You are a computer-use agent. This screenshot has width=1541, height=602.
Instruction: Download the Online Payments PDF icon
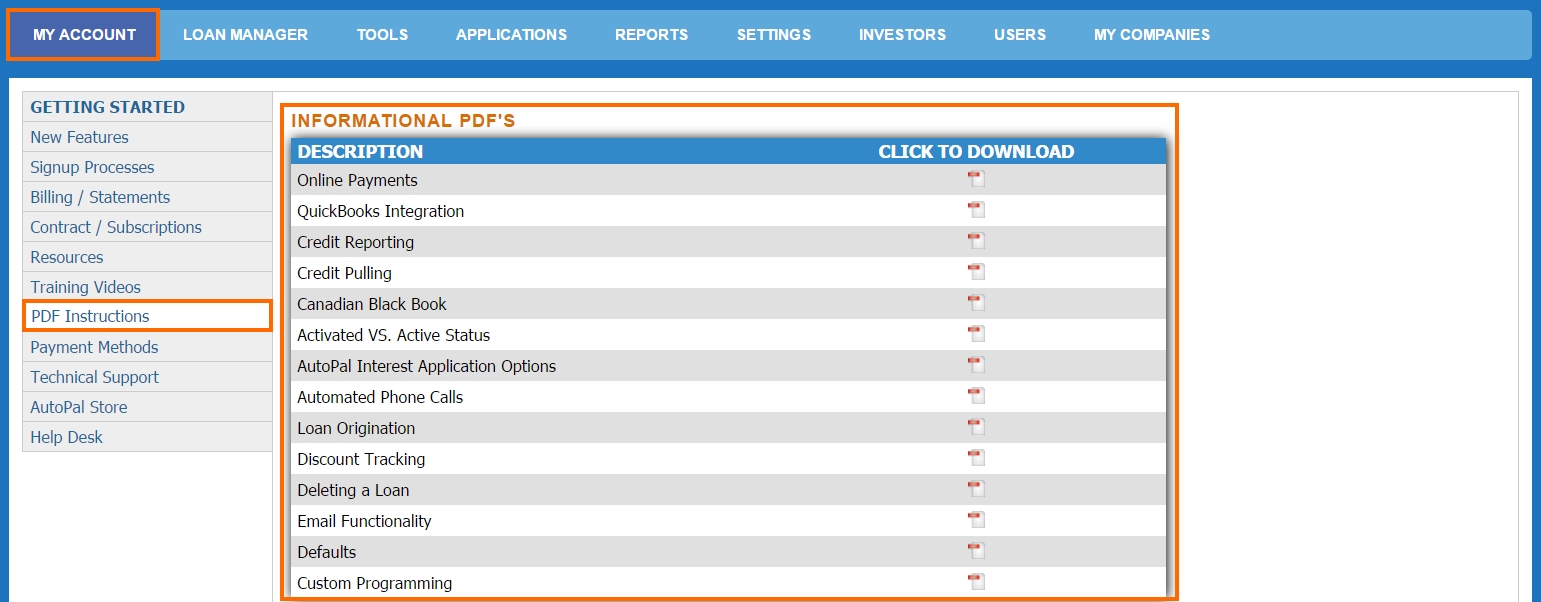[x=976, y=179]
